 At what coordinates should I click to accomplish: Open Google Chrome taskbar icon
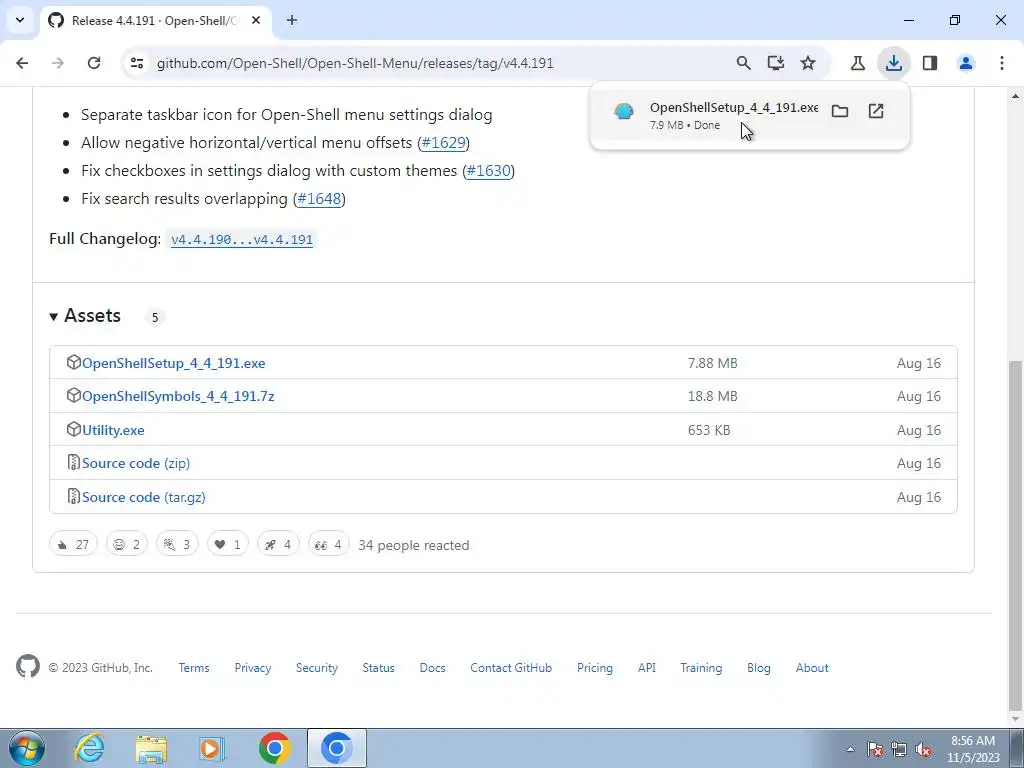point(274,748)
